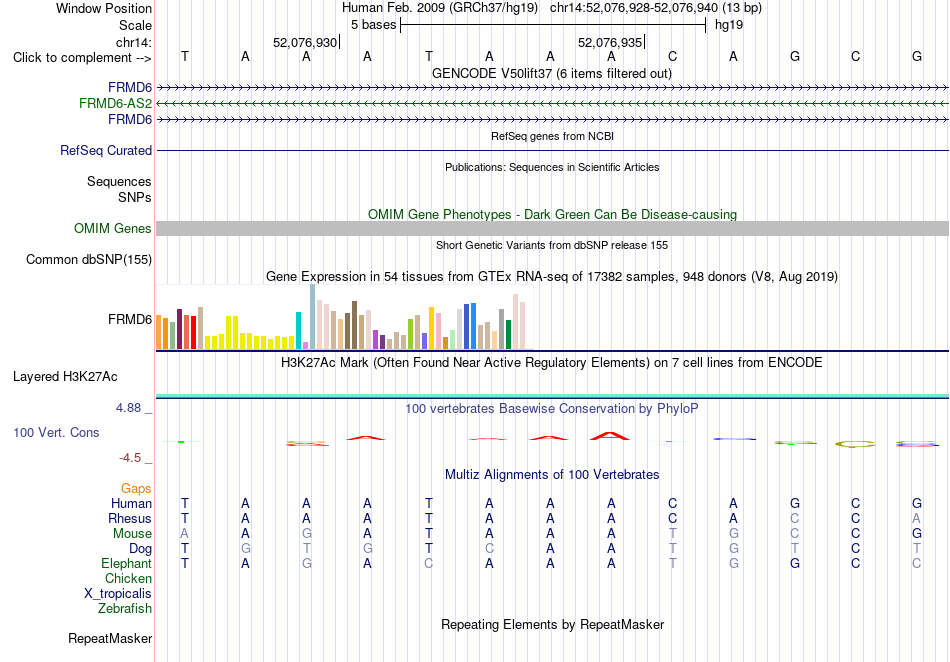This screenshot has height=662, width=950.
Task: Select the Mouse species row label
Action: click(x=132, y=534)
